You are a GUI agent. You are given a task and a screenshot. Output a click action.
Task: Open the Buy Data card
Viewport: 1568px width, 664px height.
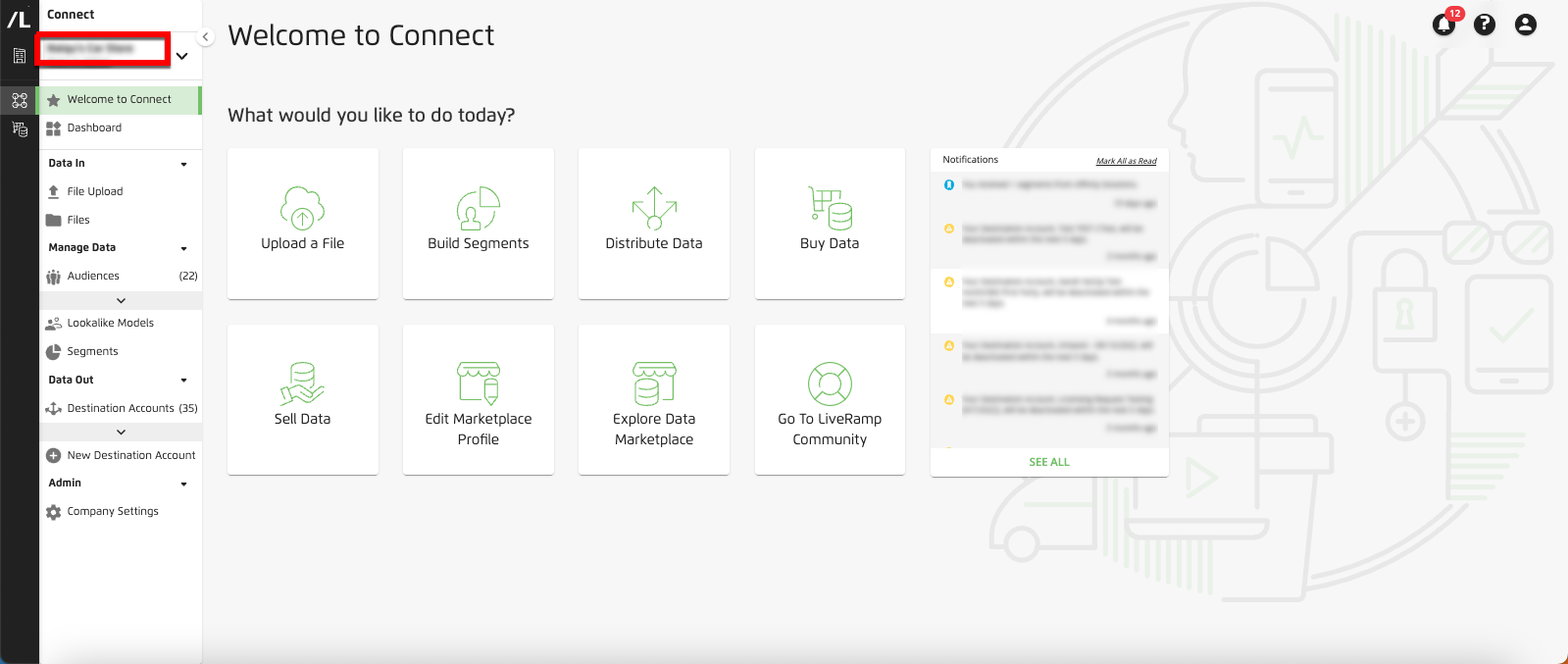click(x=830, y=224)
